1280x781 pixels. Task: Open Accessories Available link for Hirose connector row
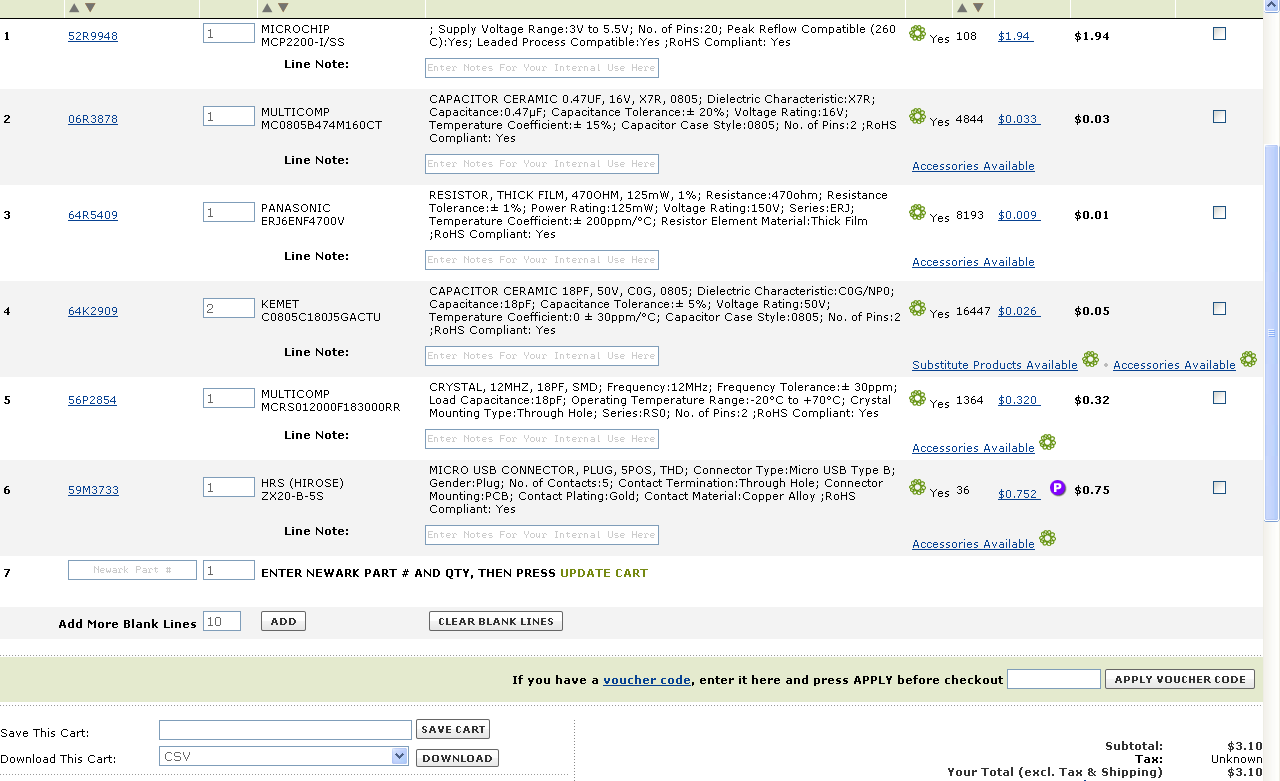973,544
